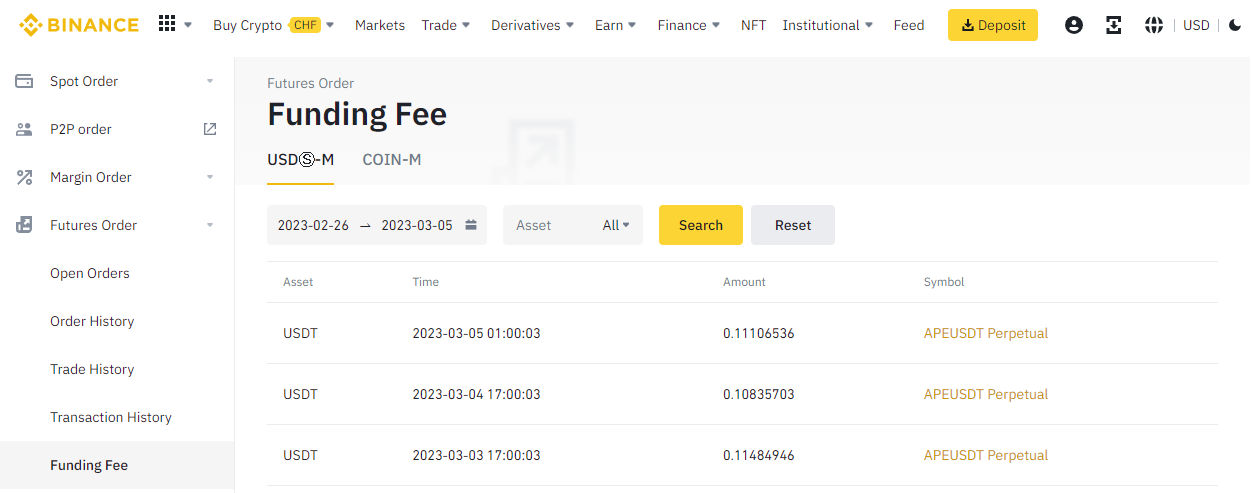This screenshot has height=493, width=1251.
Task: Open the Feed menu item
Action: (909, 25)
